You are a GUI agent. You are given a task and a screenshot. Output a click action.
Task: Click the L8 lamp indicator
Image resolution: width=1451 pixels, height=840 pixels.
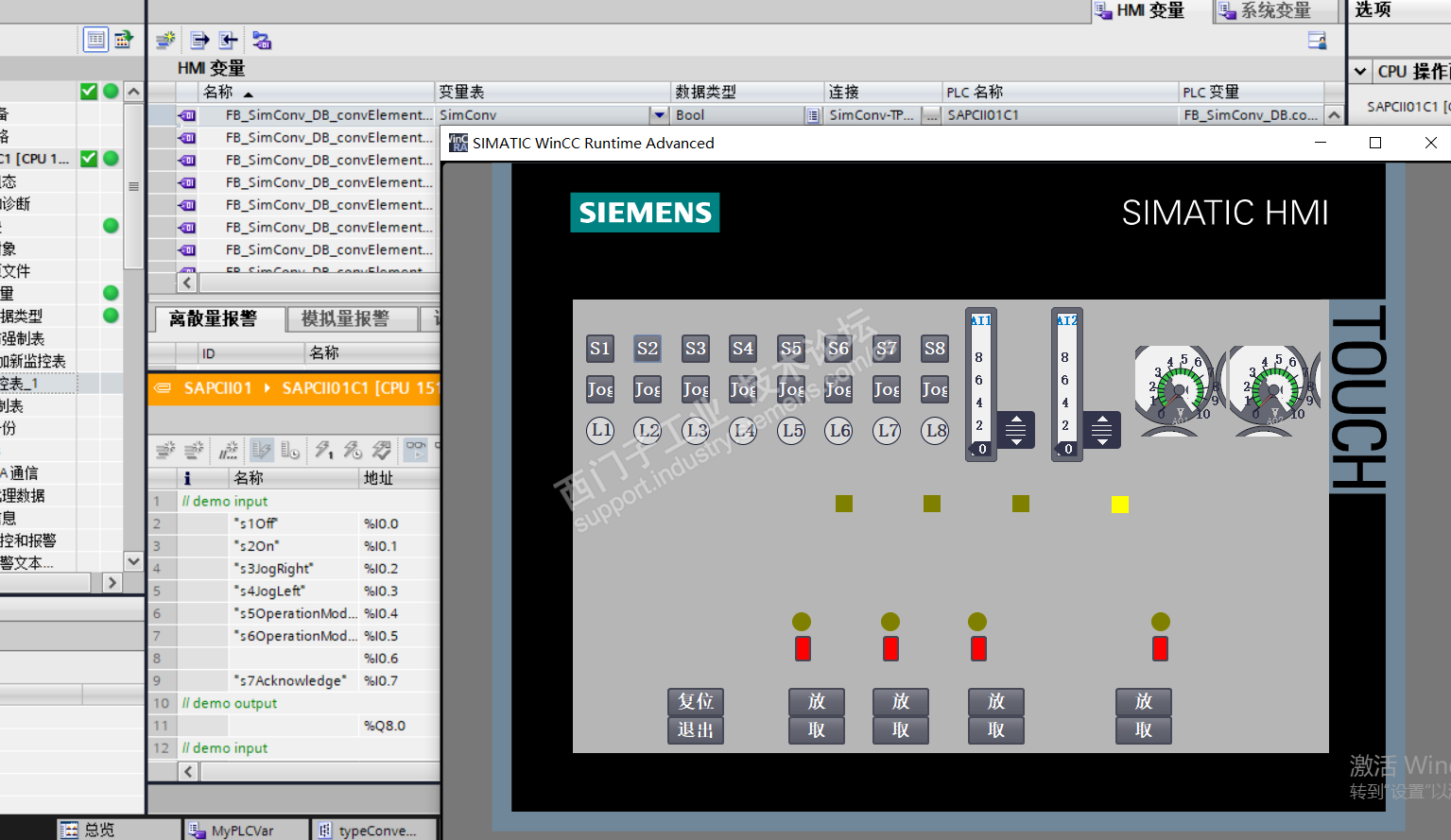point(936,431)
